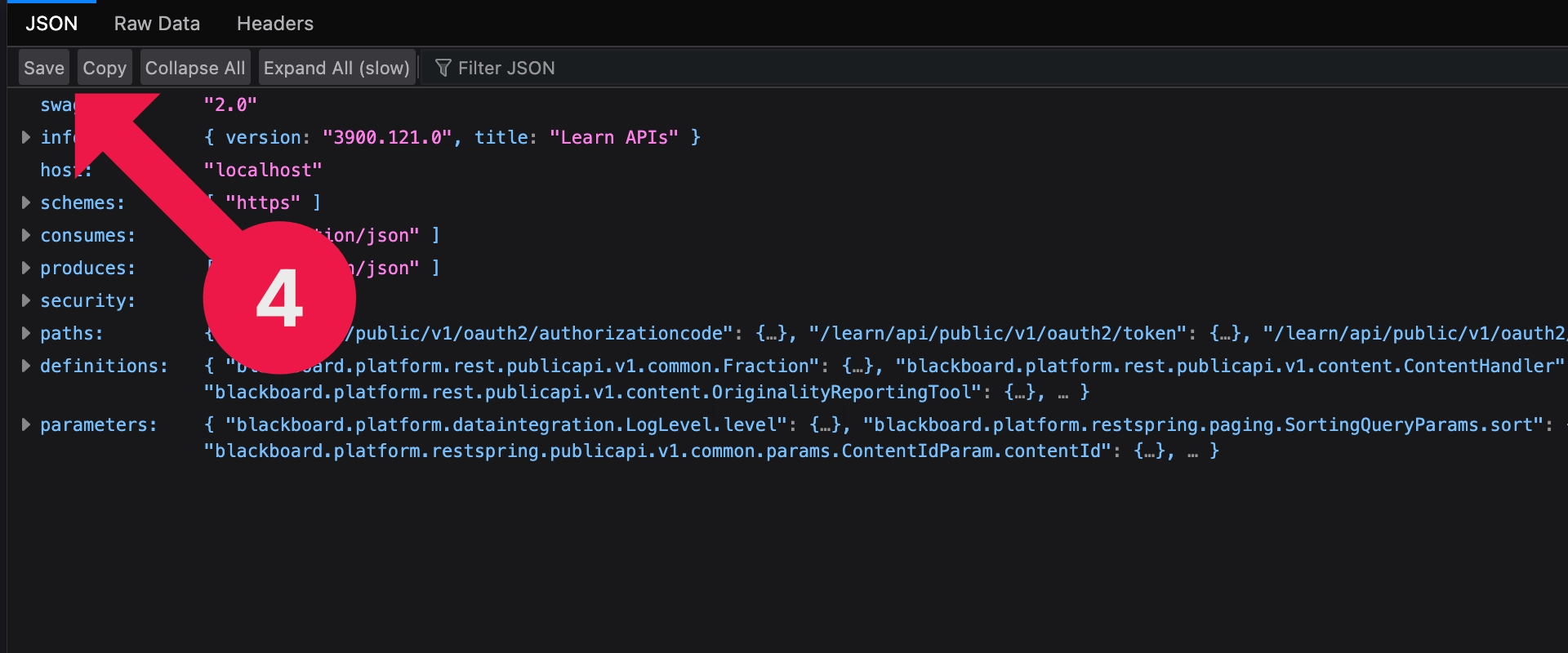This screenshot has height=653, width=1568.
Task: Select the paths key label
Action: [x=72, y=333]
